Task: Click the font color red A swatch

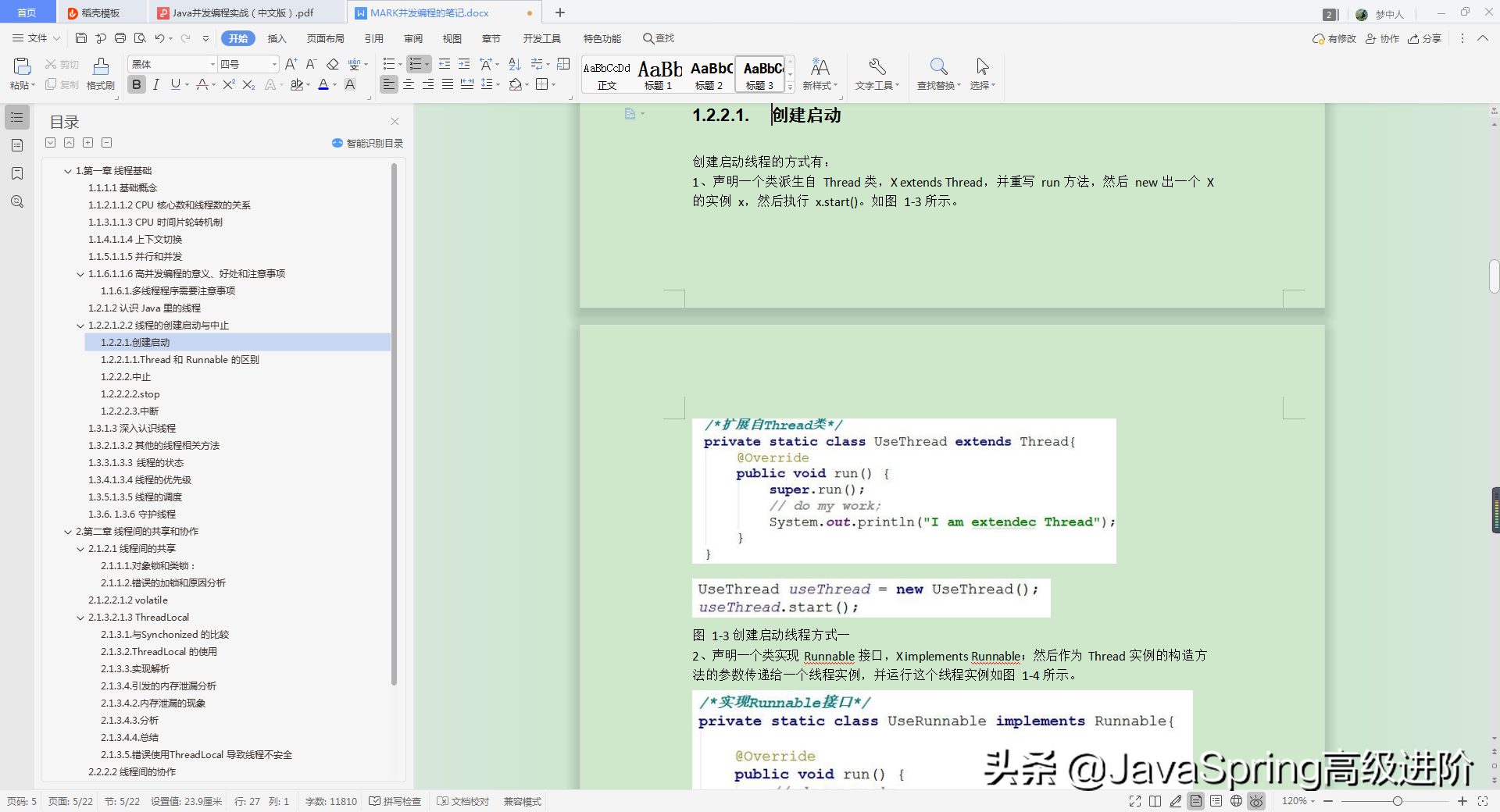Action: [x=202, y=84]
